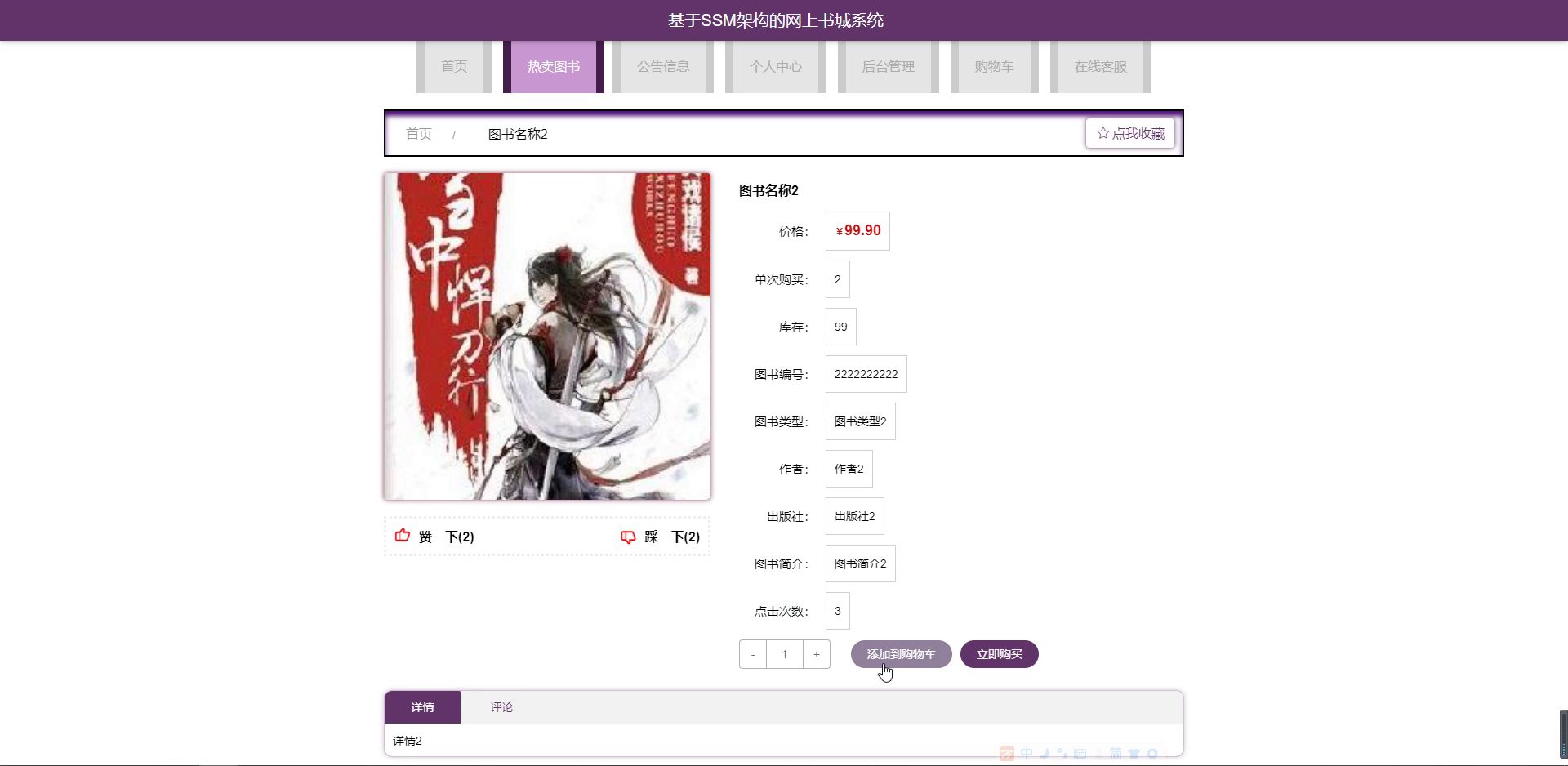Click the star icon in the 点我收藏 button
1568x766 pixels.
(x=1102, y=133)
